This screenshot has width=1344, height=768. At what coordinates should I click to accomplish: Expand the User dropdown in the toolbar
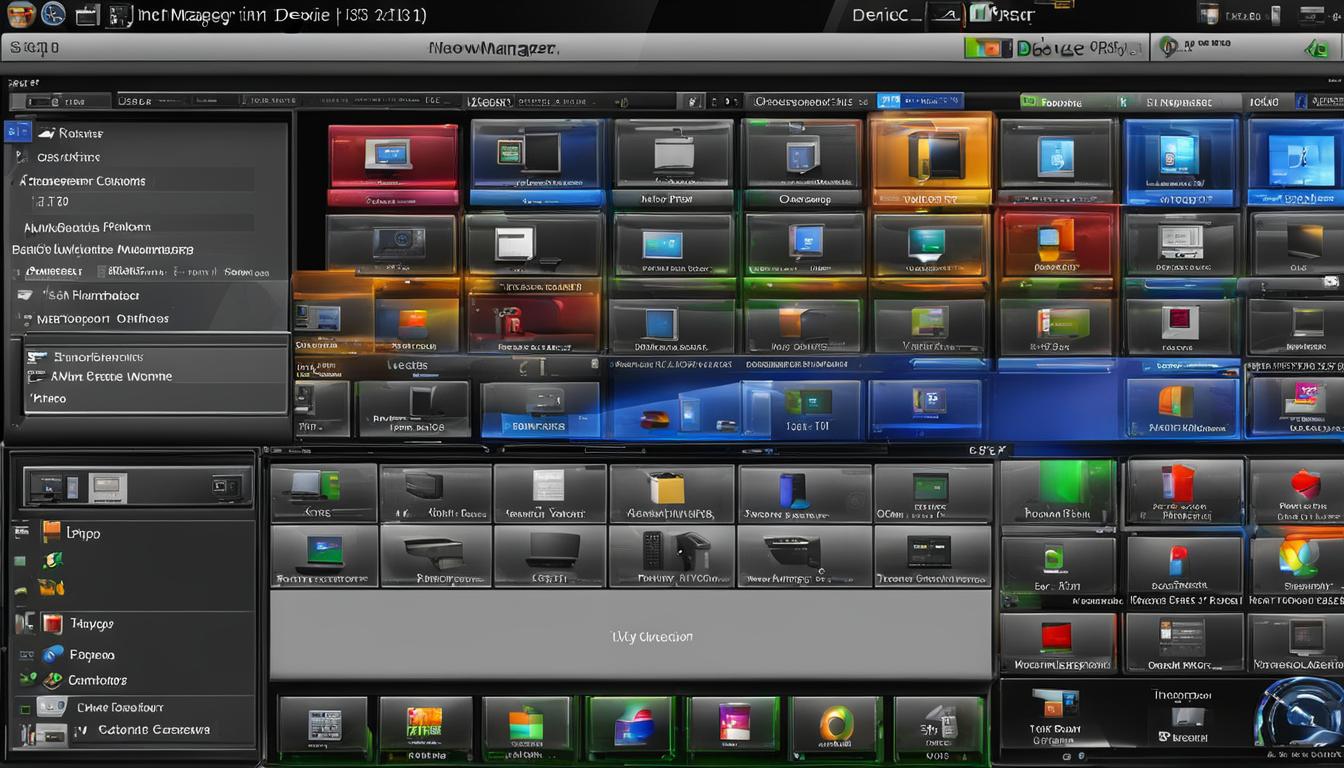[135, 101]
